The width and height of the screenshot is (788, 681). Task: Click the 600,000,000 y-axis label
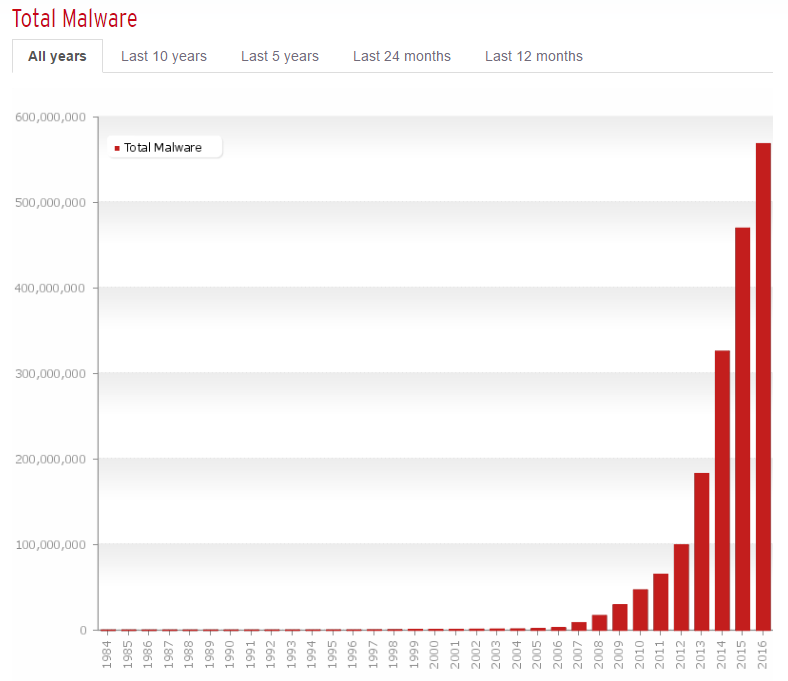coord(52,117)
